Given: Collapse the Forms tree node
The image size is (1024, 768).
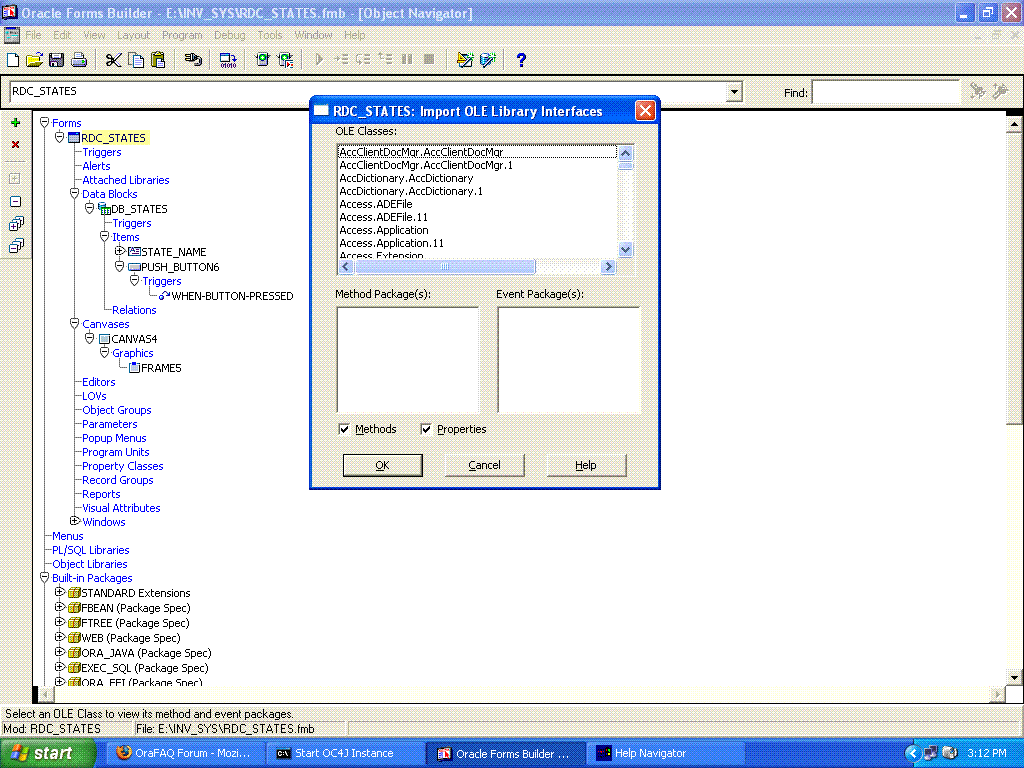Looking at the screenshot, I should pos(44,122).
